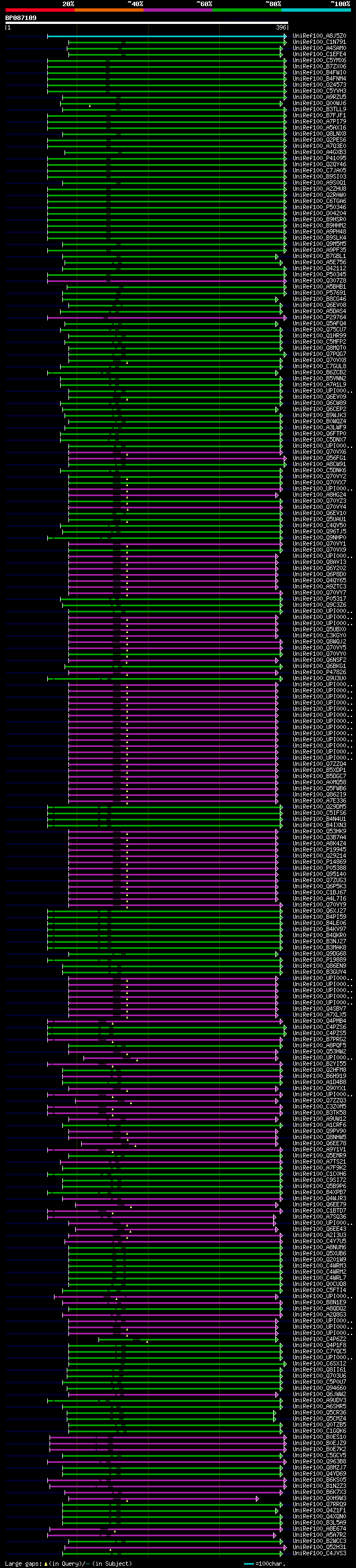Click the green ~80% identity legend bar
The image size is (356, 1568).
[x=247, y=10]
